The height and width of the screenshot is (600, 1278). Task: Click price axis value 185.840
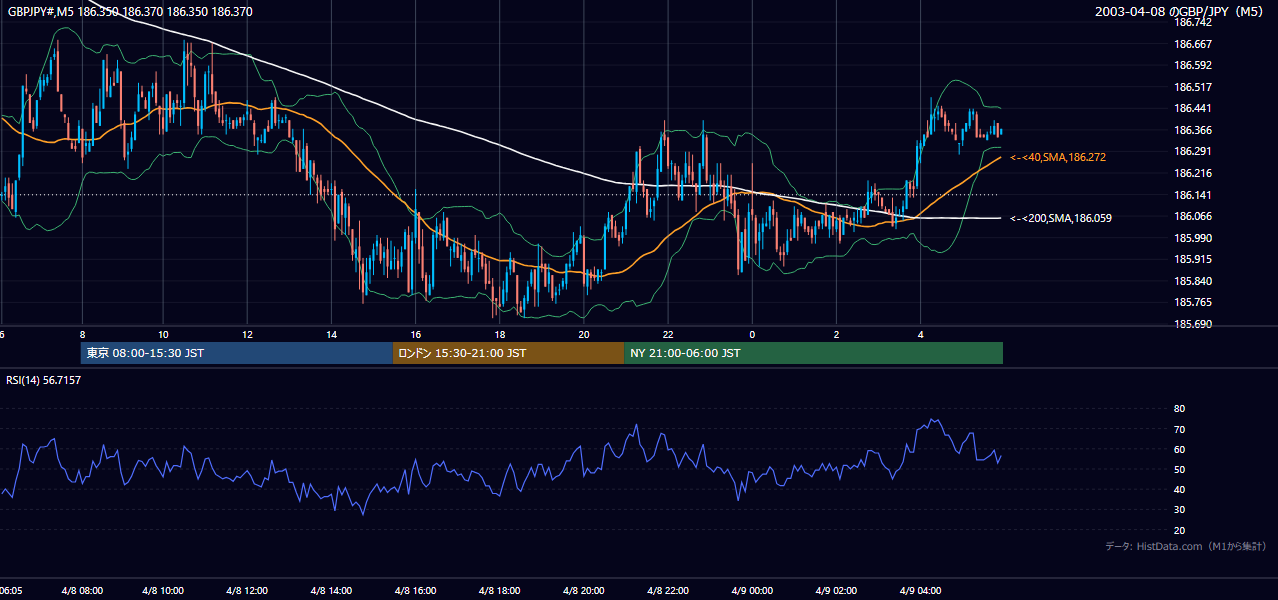[1192, 282]
